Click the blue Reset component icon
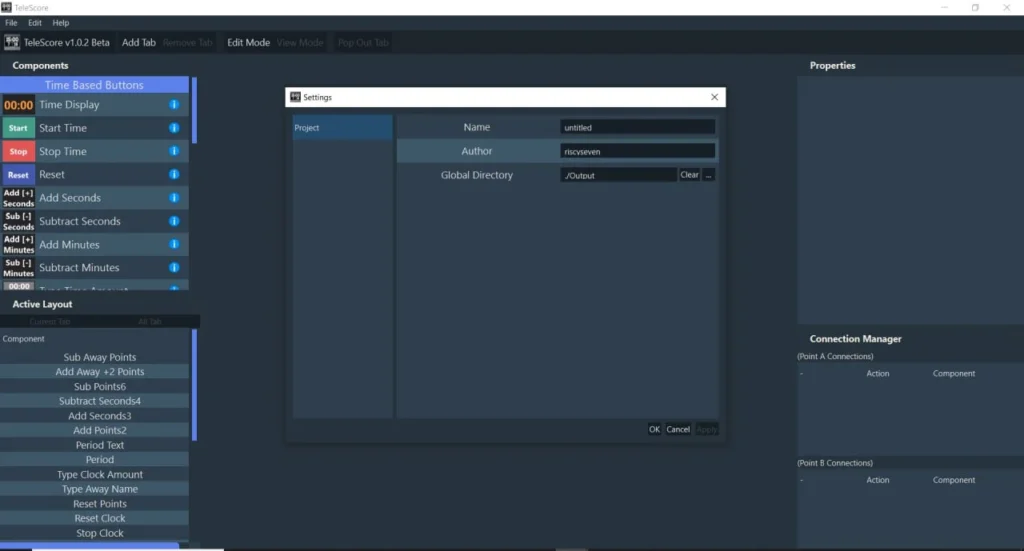This screenshot has height=551, width=1024. pyautogui.click(x=18, y=175)
